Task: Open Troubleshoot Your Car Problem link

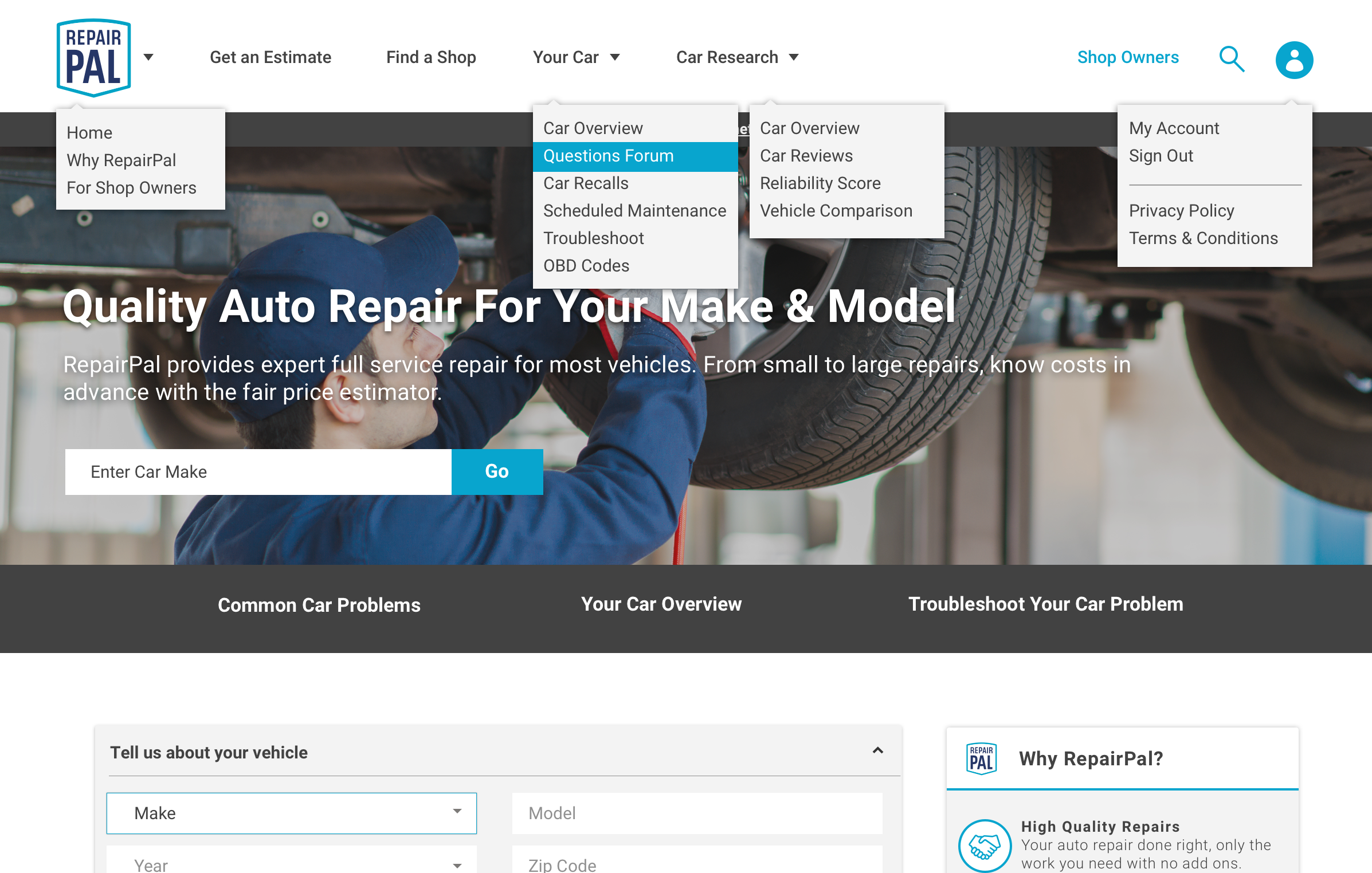Action: [x=1045, y=604]
